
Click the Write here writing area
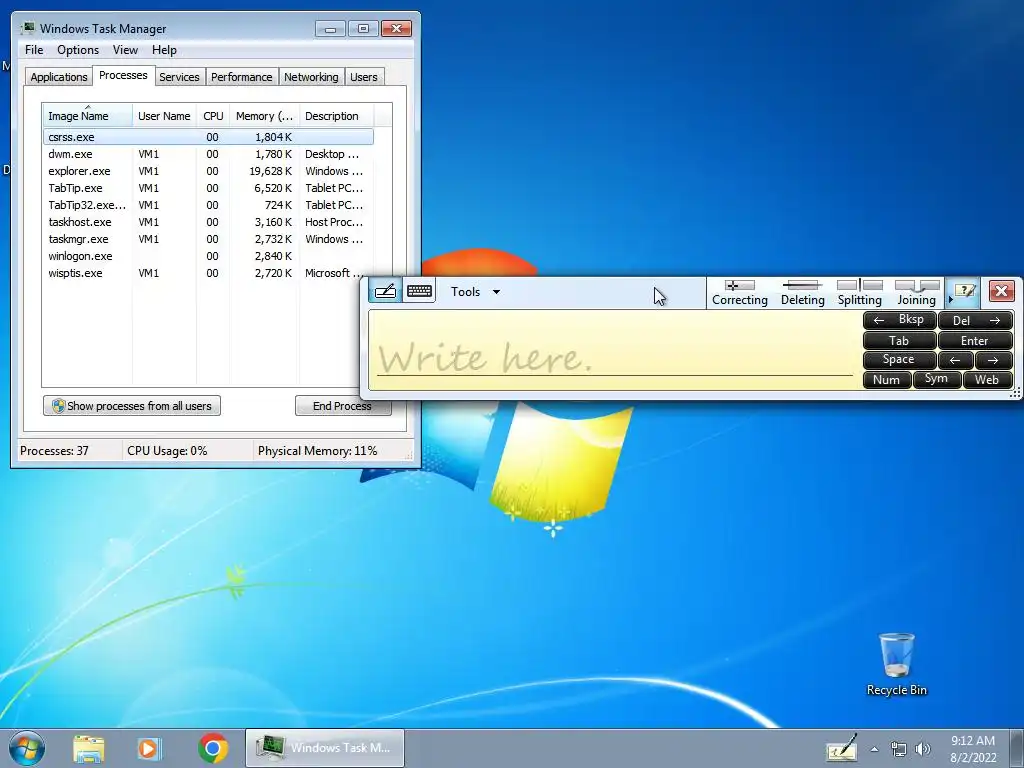[615, 351]
